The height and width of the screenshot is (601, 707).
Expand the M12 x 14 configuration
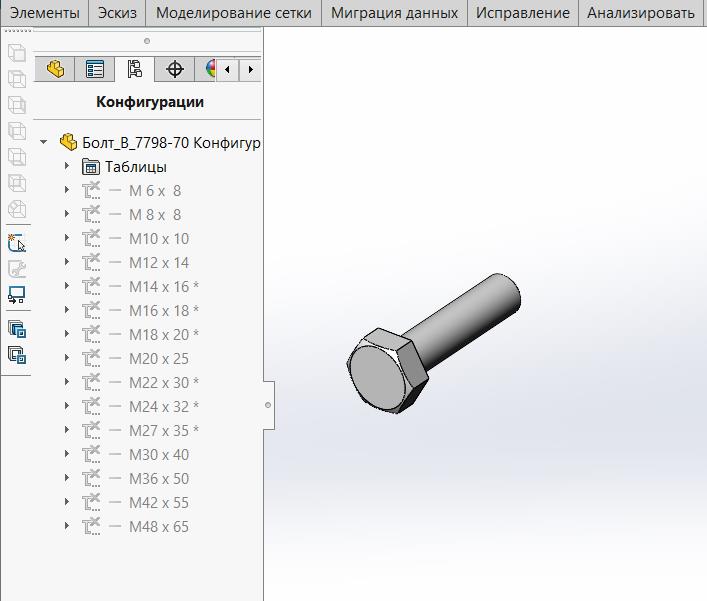[67, 262]
